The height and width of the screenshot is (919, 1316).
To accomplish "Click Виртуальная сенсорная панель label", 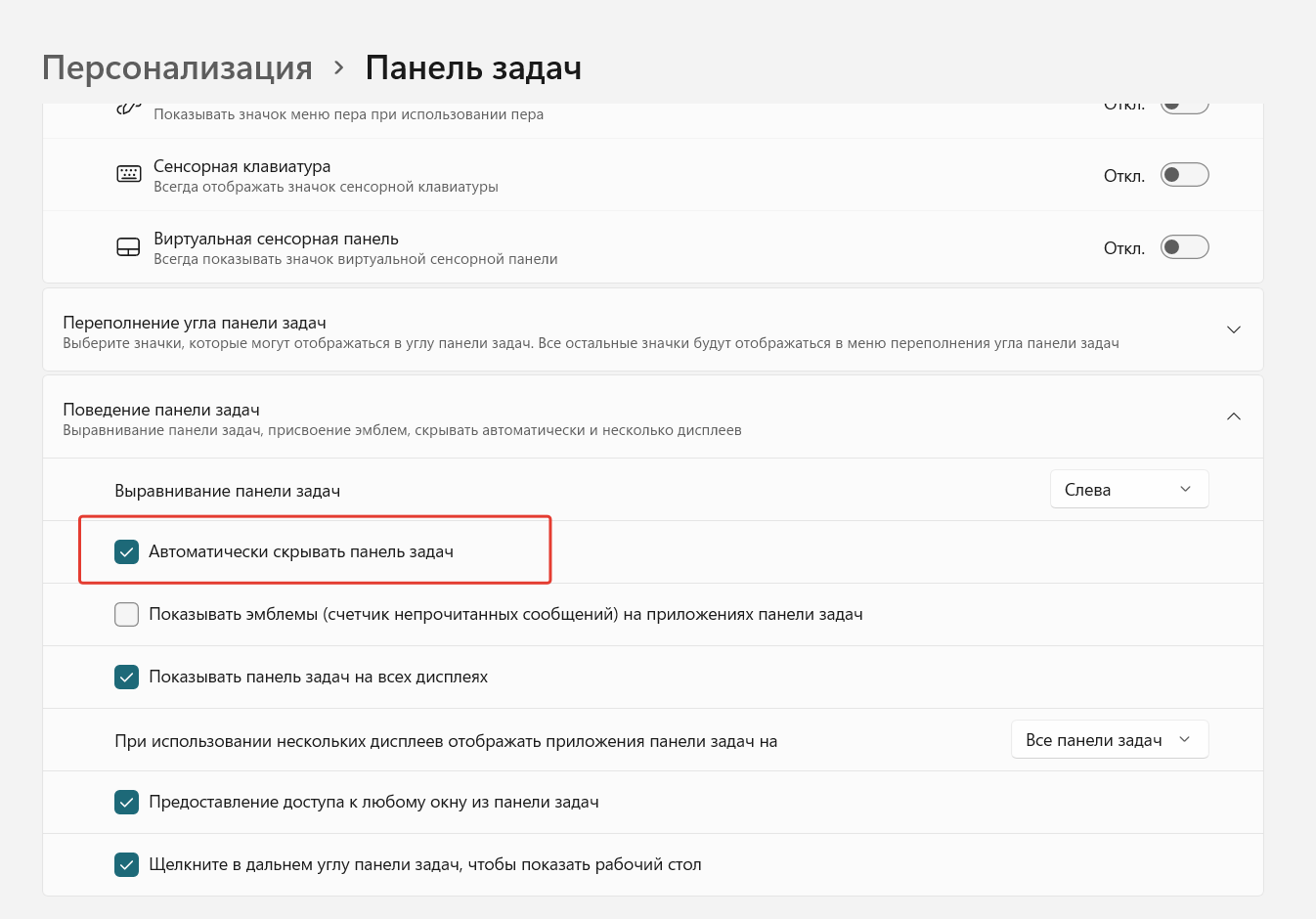I will (276, 239).
